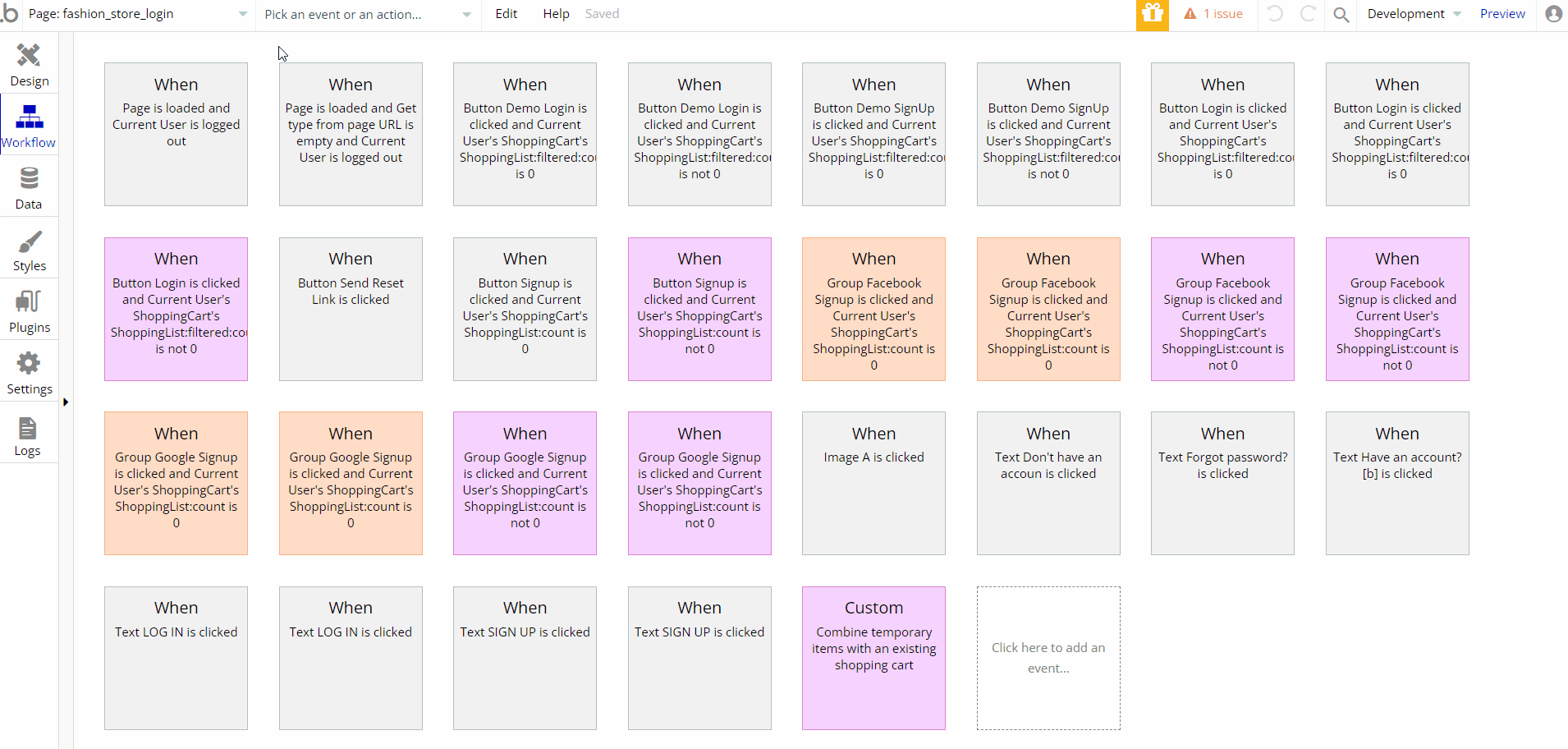
Task: Open the Styles brush icon
Action: 29,241
